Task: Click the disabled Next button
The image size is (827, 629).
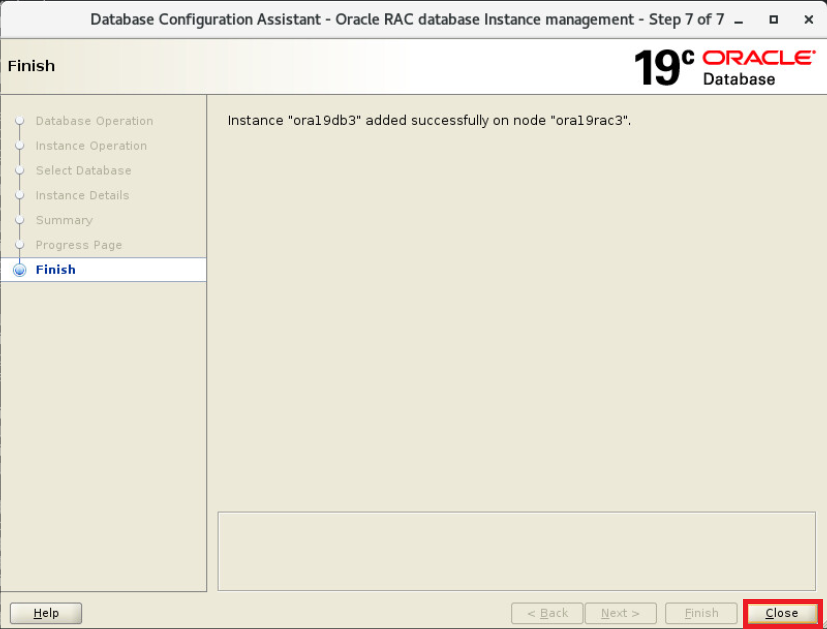Action: (621, 613)
